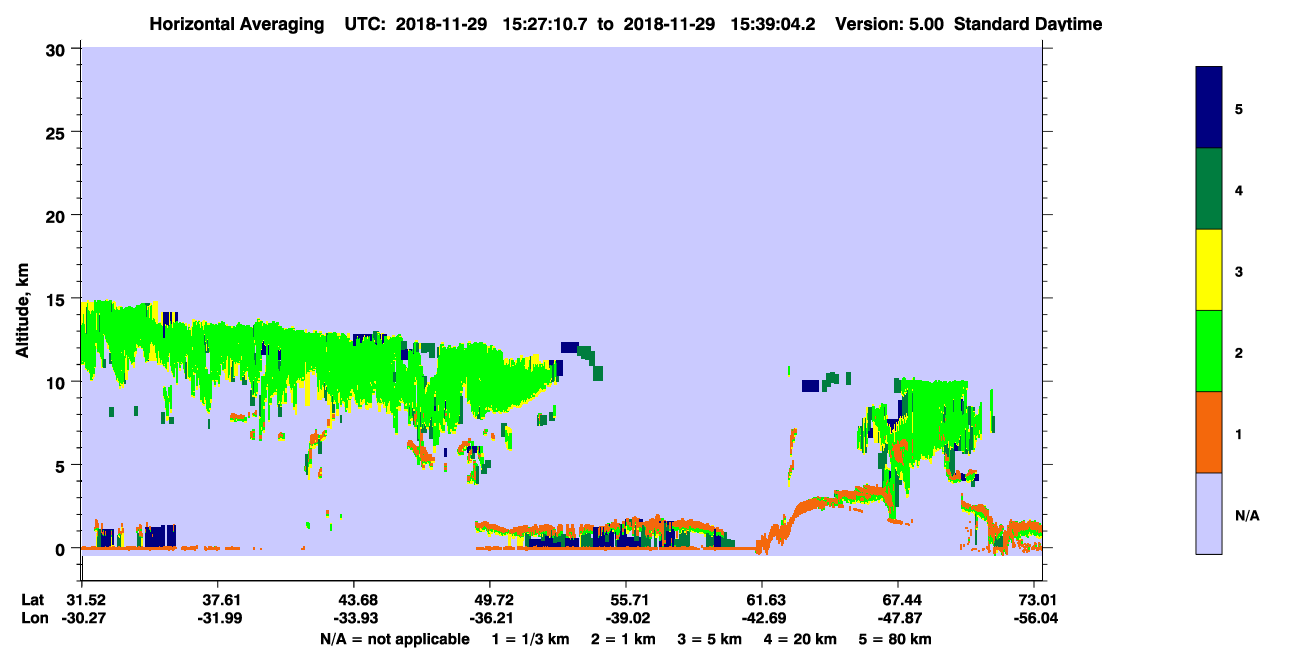The height and width of the screenshot is (667, 1300).
Task: Click latitude value 73.01
Action: point(1037,600)
